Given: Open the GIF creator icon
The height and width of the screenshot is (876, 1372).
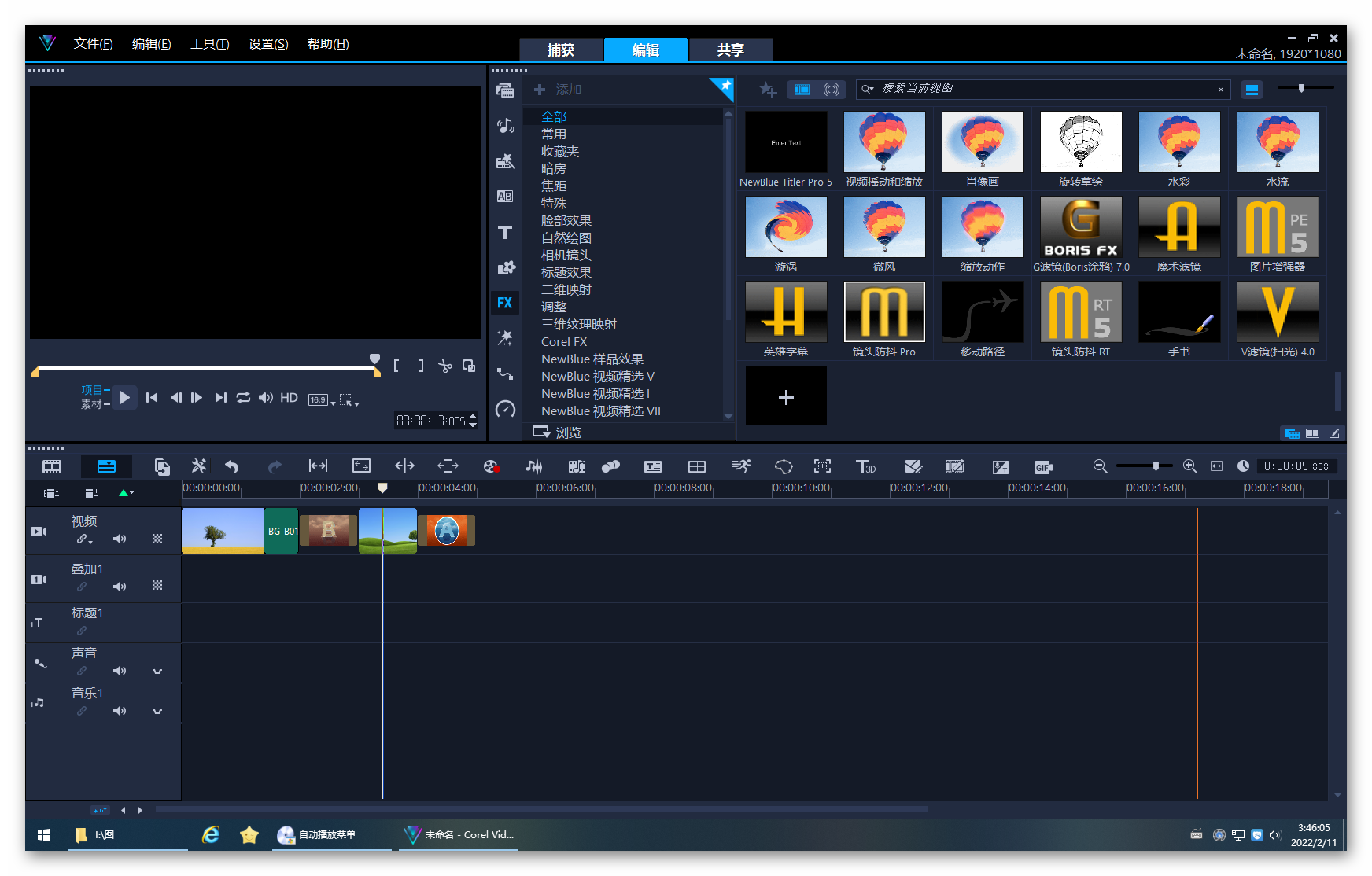Looking at the screenshot, I should [1043, 467].
